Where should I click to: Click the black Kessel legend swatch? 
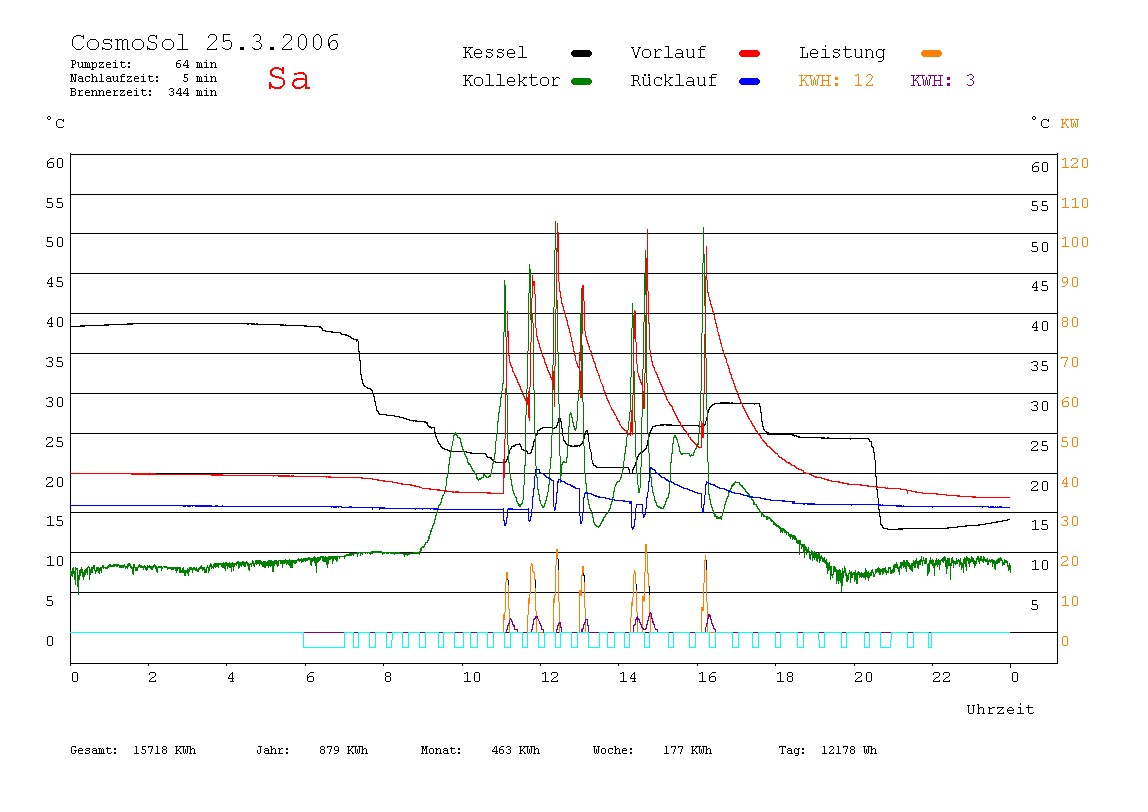pos(581,53)
